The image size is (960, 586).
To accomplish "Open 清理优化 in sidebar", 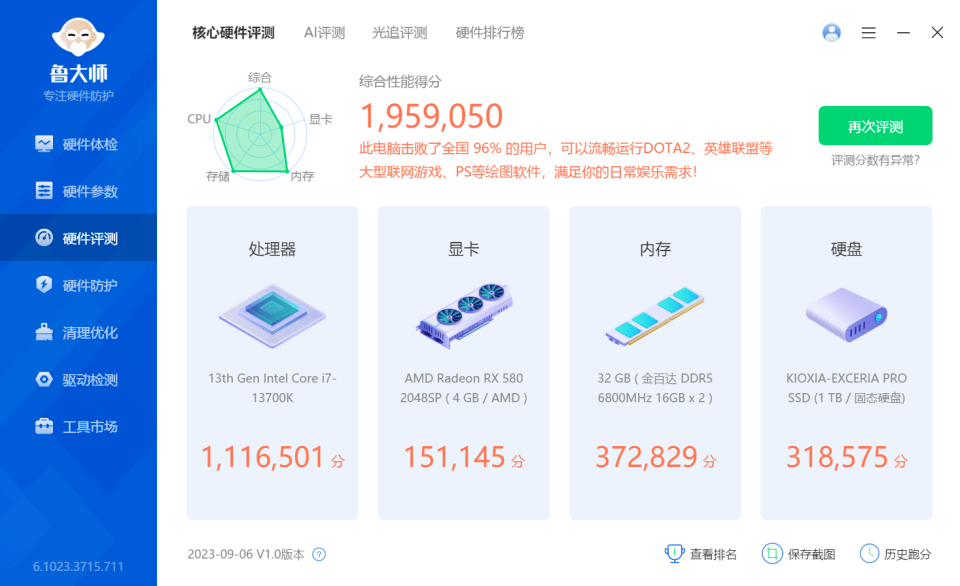I will (x=78, y=332).
